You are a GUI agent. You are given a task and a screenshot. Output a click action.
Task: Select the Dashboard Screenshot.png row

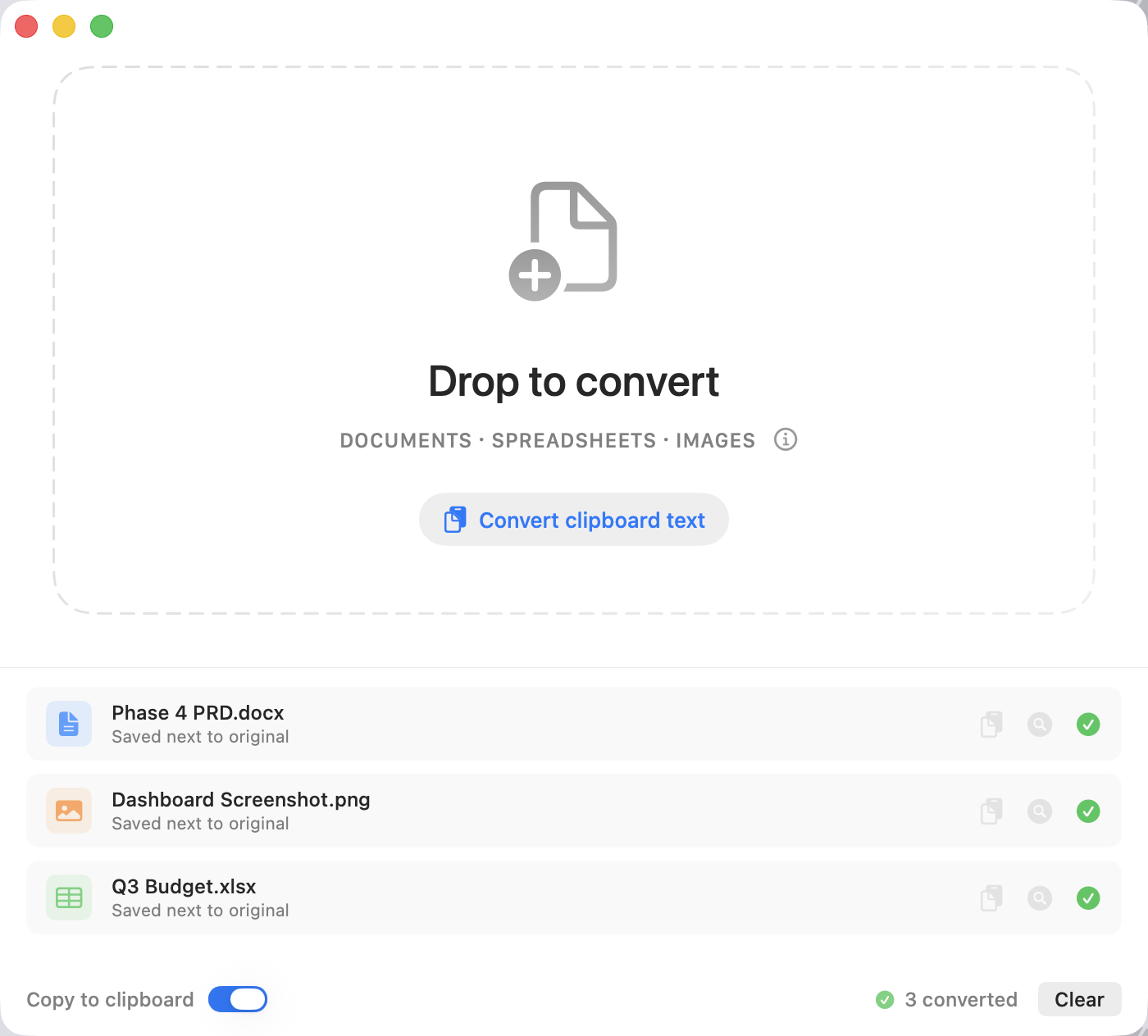(x=574, y=811)
